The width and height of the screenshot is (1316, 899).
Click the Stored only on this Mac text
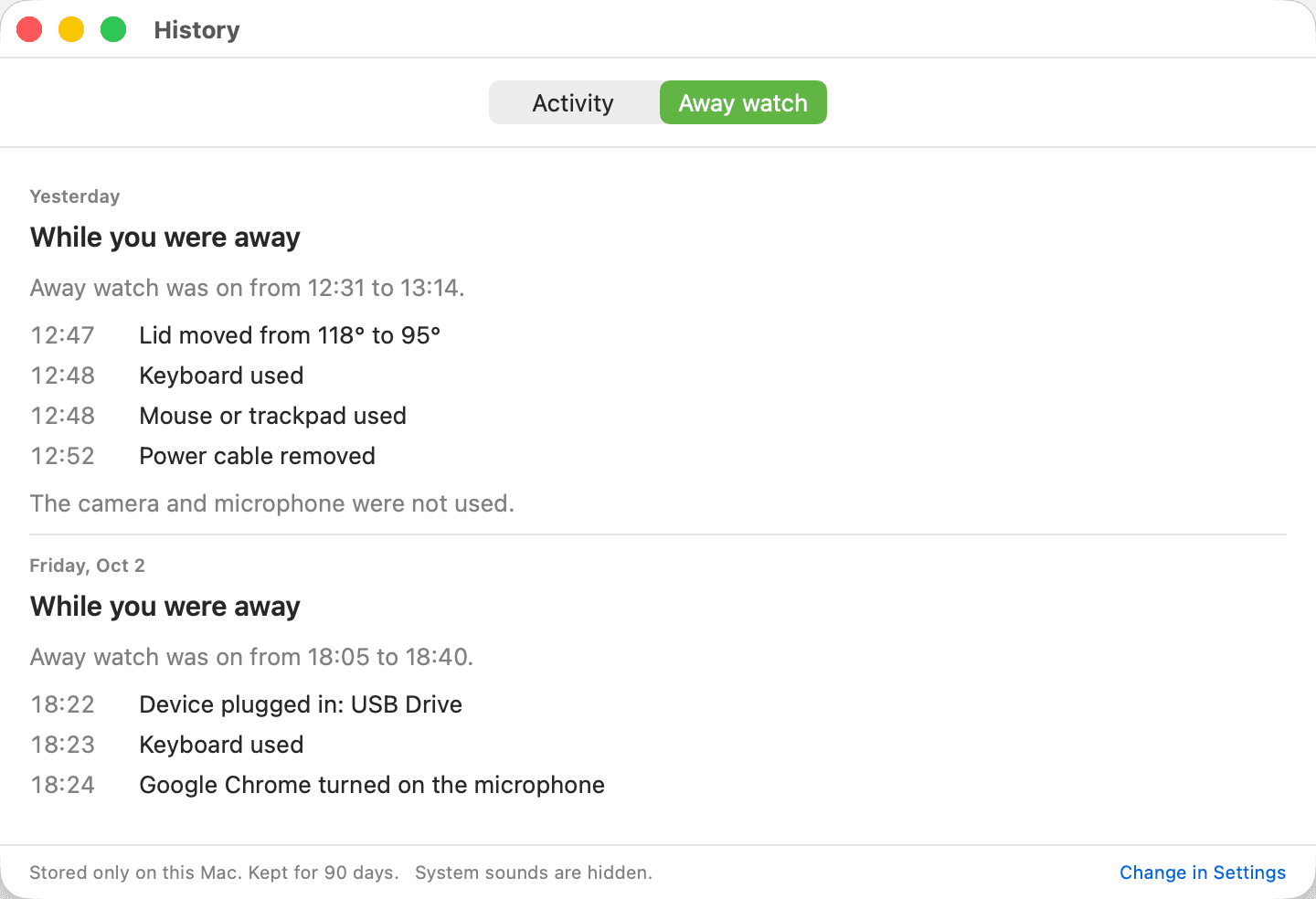pos(215,873)
